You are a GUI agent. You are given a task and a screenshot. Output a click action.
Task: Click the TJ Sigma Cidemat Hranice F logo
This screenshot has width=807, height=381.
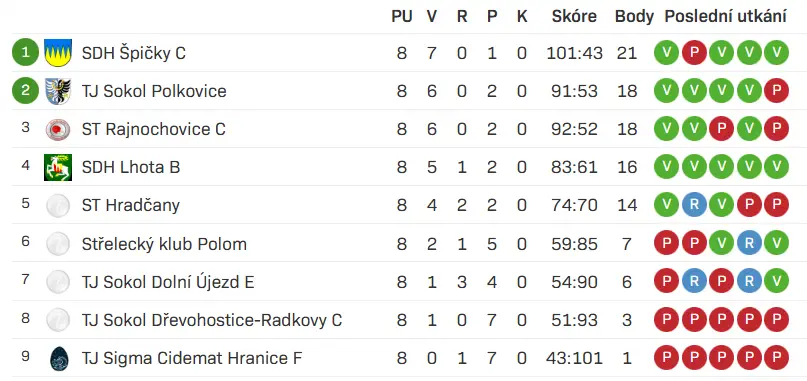pyautogui.click(x=58, y=358)
